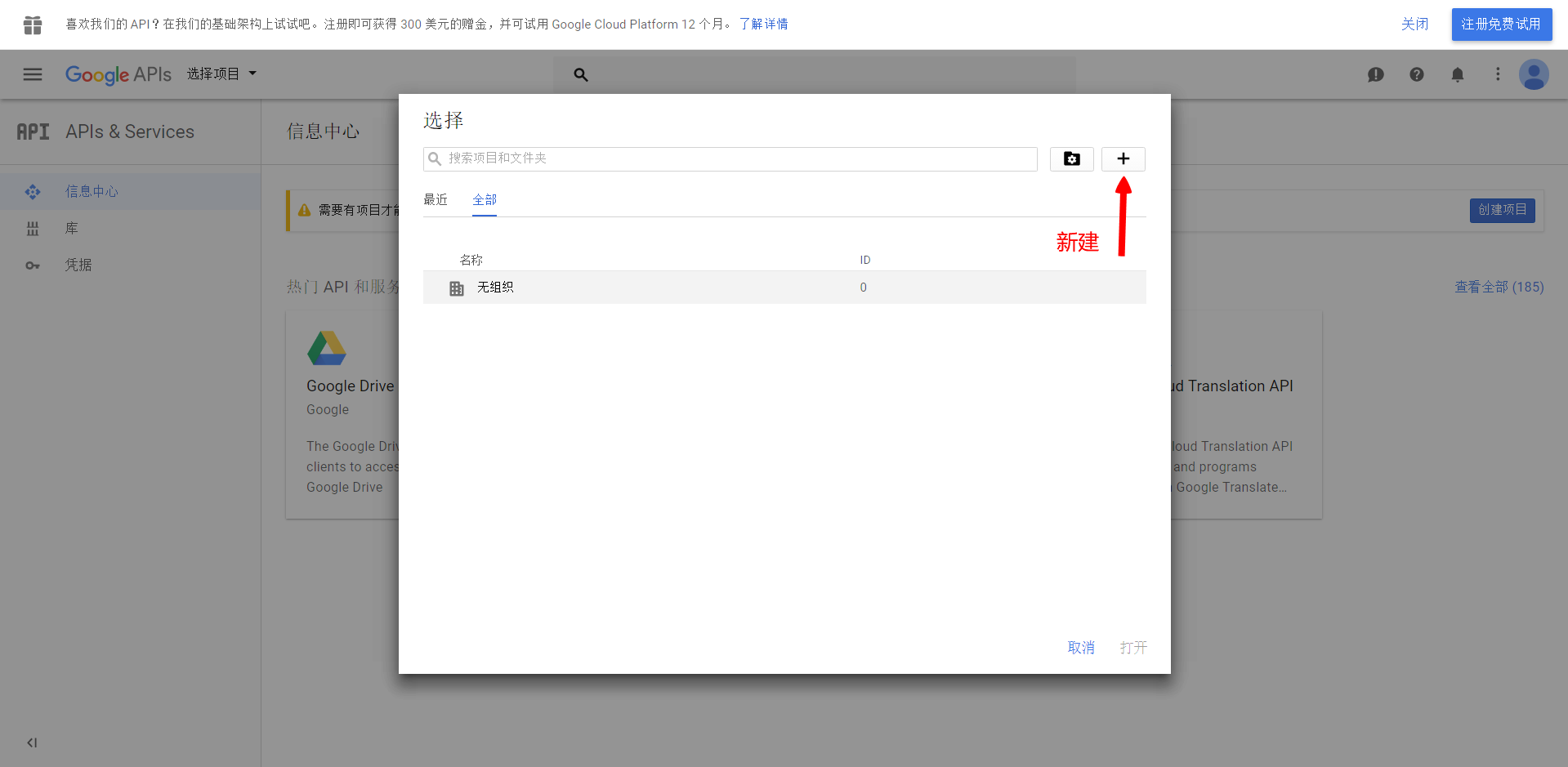
Task: Click the user account avatar
Action: 1533,74
